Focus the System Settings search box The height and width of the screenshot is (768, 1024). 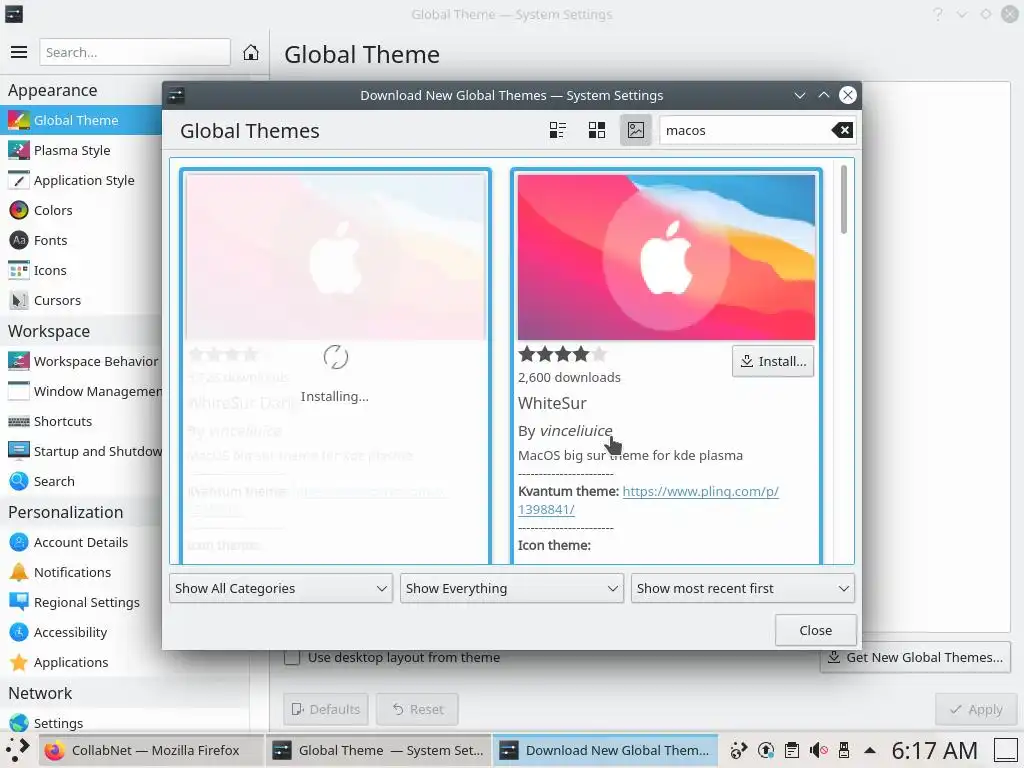(135, 52)
